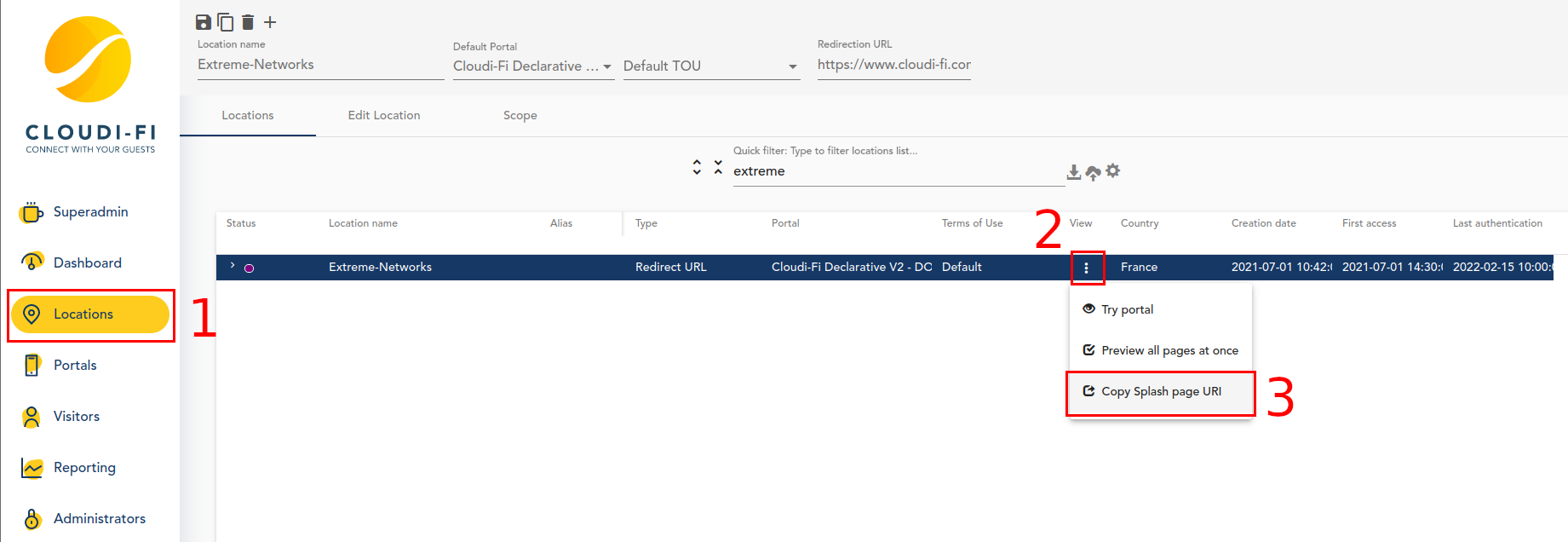Click the Extreme-Networks cell in the table
Screen dimensions: 1568x542
tap(381, 267)
